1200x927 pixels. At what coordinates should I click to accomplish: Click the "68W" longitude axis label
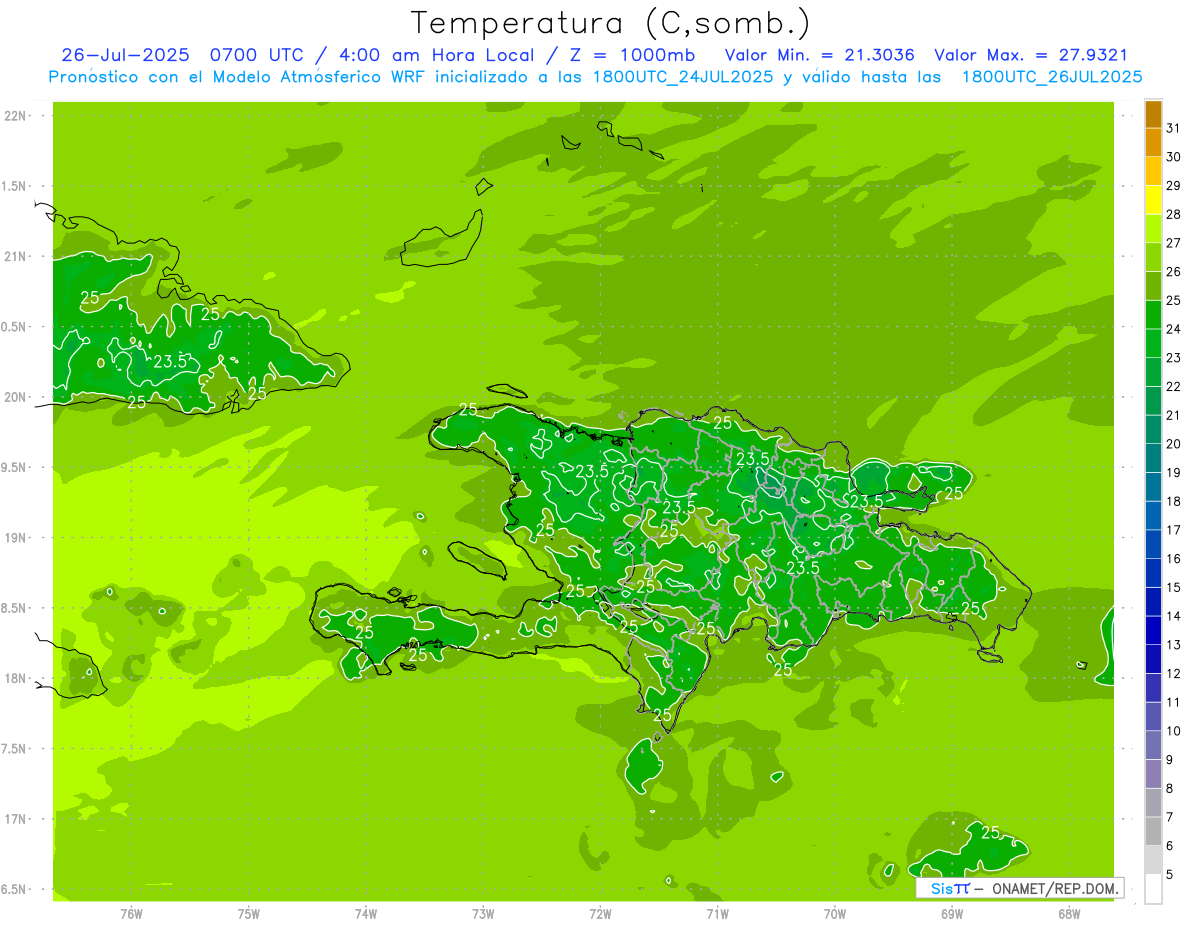point(1069,914)
